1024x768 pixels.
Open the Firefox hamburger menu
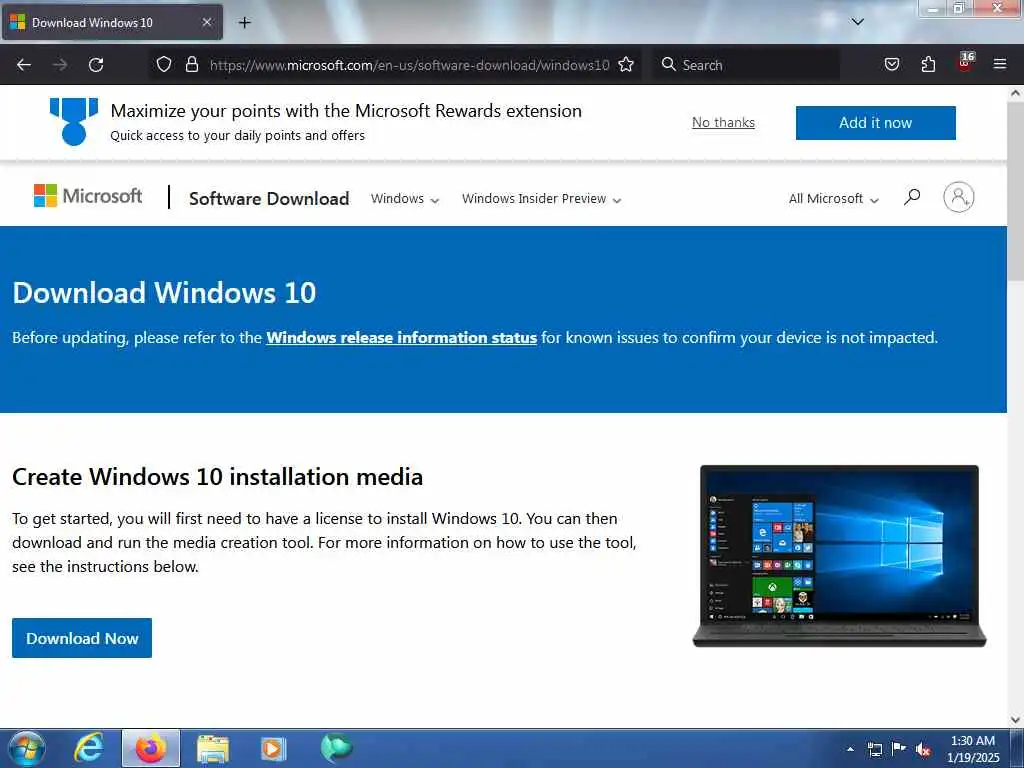pos(1000,65)
